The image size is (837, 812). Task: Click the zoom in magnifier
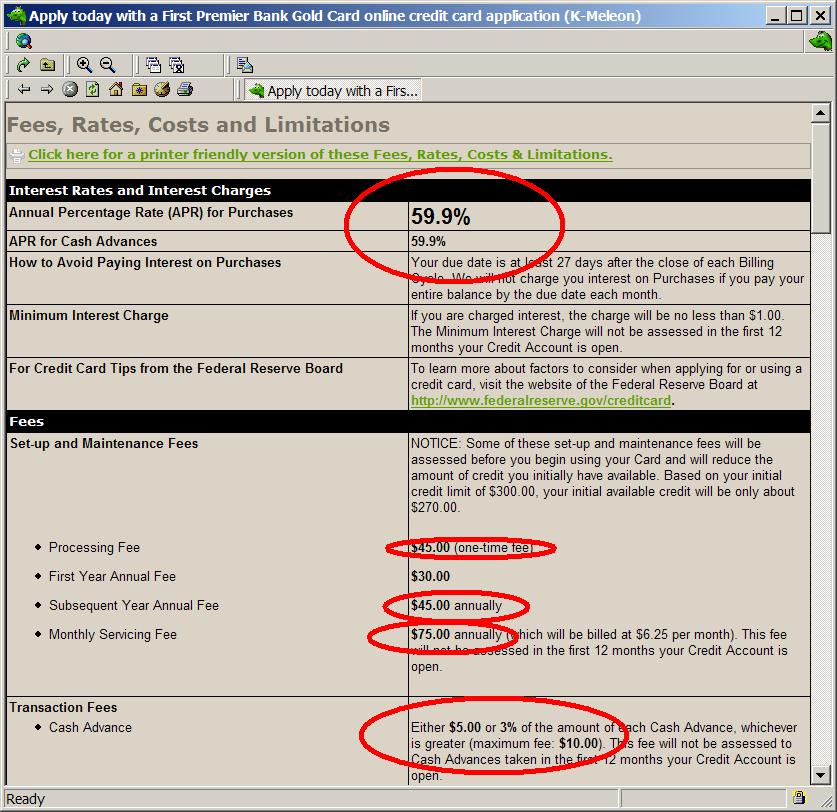(84, 65)
